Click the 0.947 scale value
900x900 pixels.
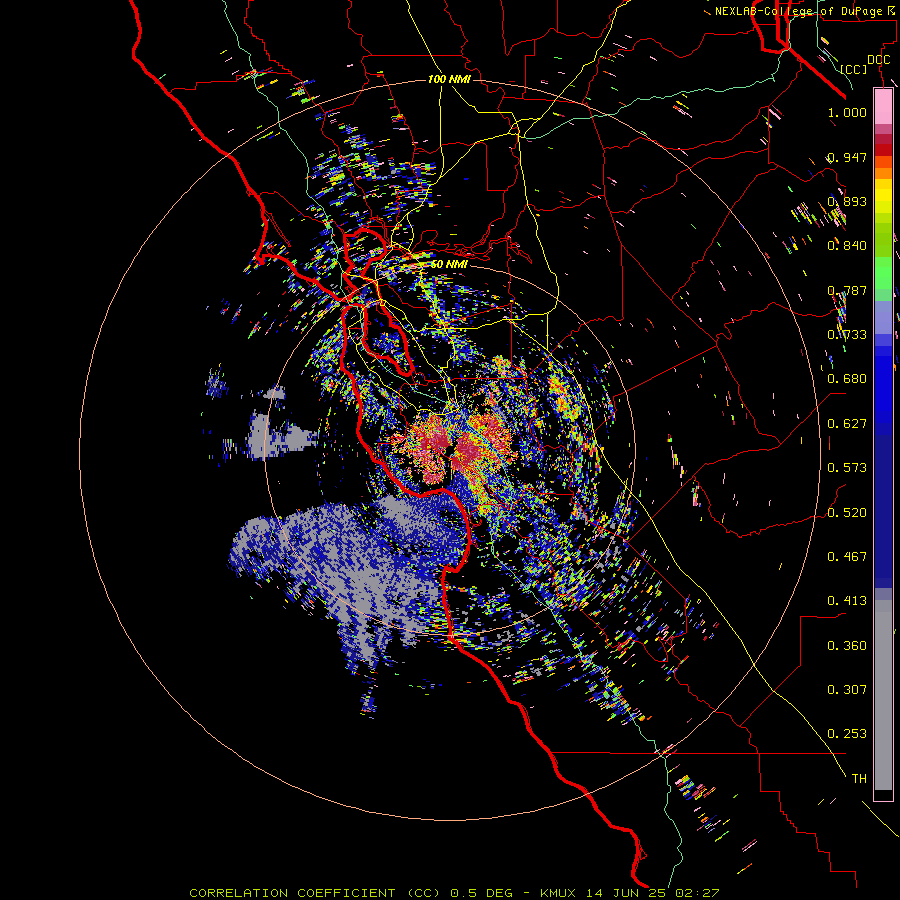click(x=847, y=157)
